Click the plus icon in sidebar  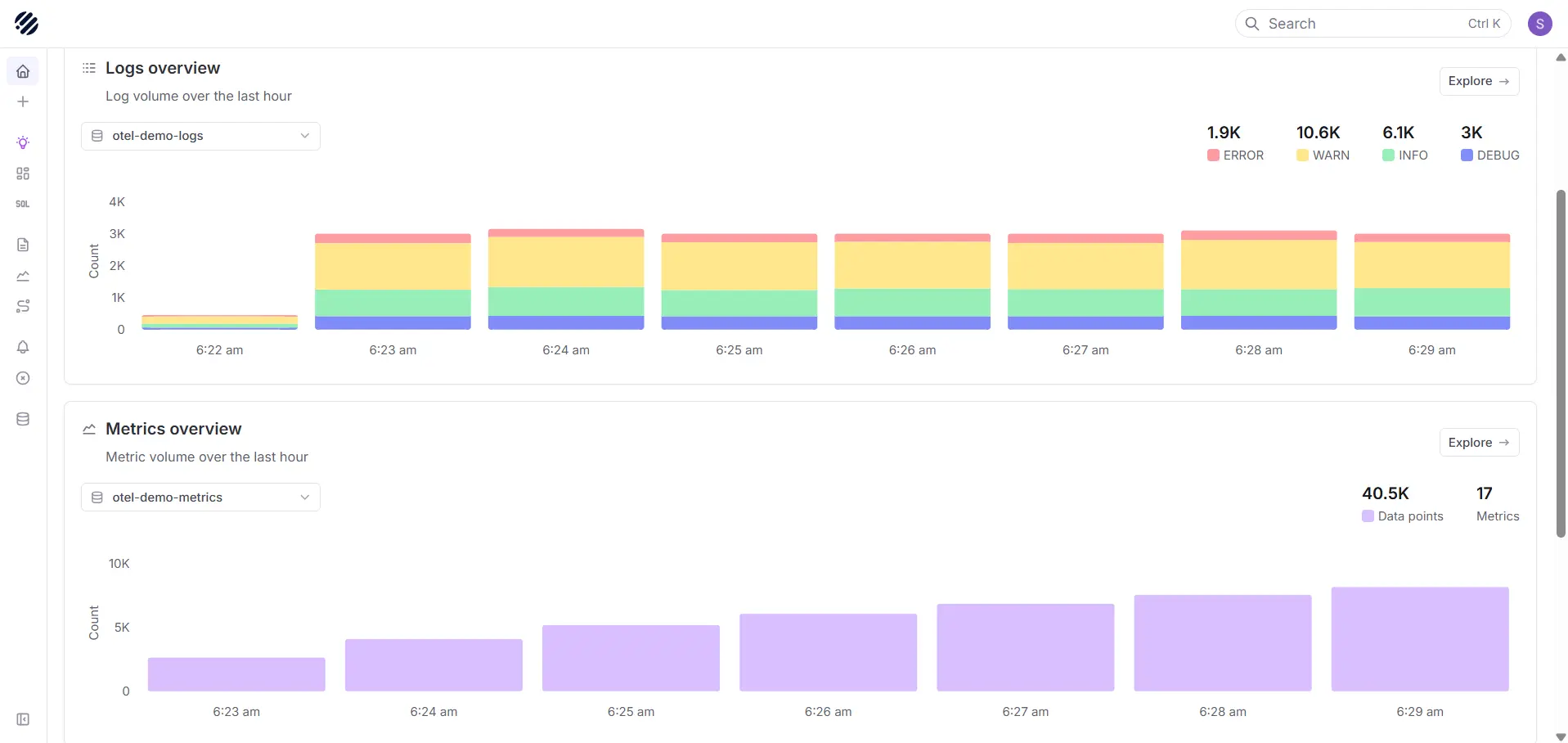(x=23, y=101)
